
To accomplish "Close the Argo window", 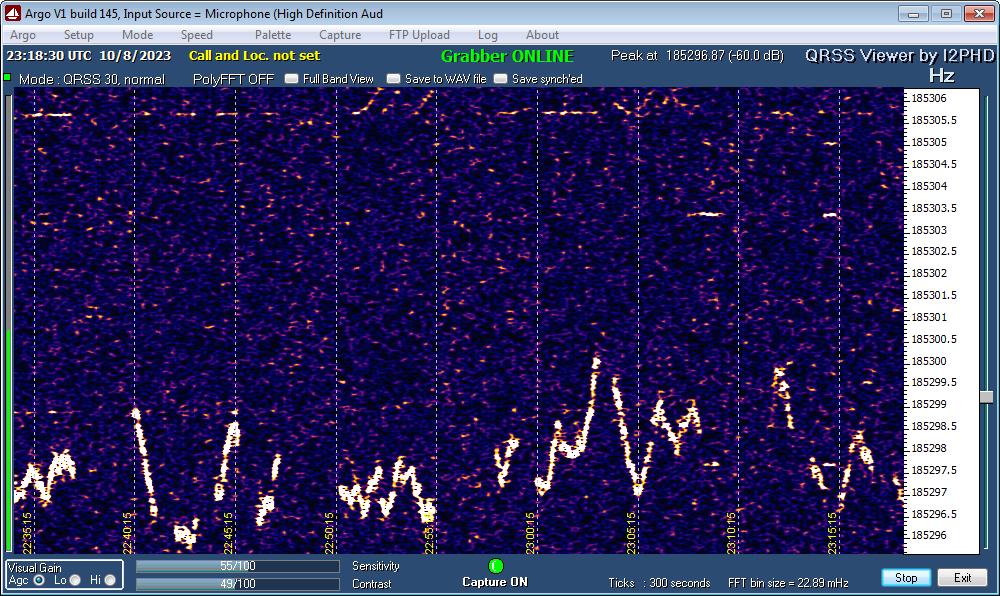I will click(x=980, y=13).
